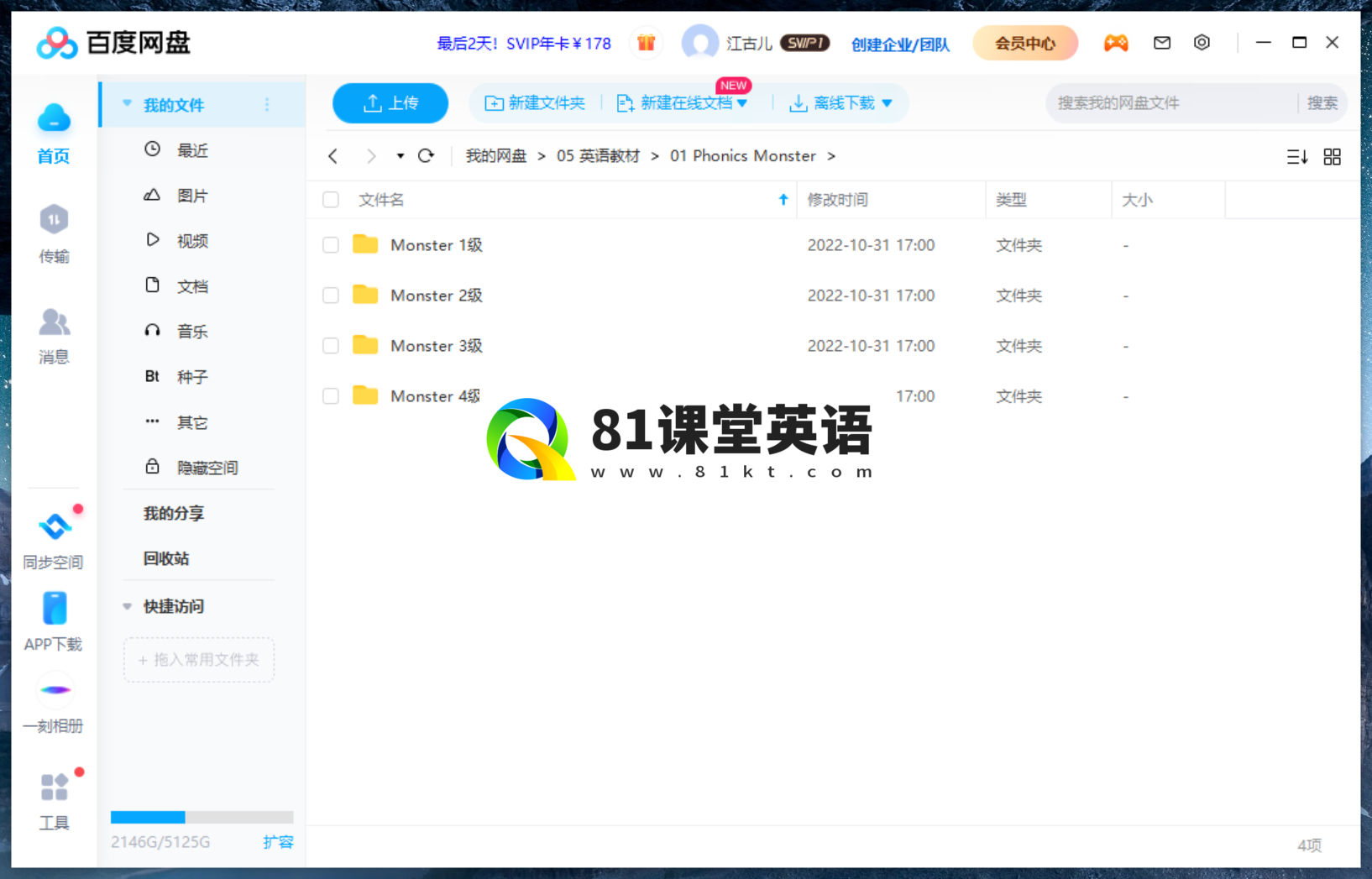Click the Monster 3级 folder icon
Image resolution: width=1372 pixels, height=879 pixels.
point(365,345)
